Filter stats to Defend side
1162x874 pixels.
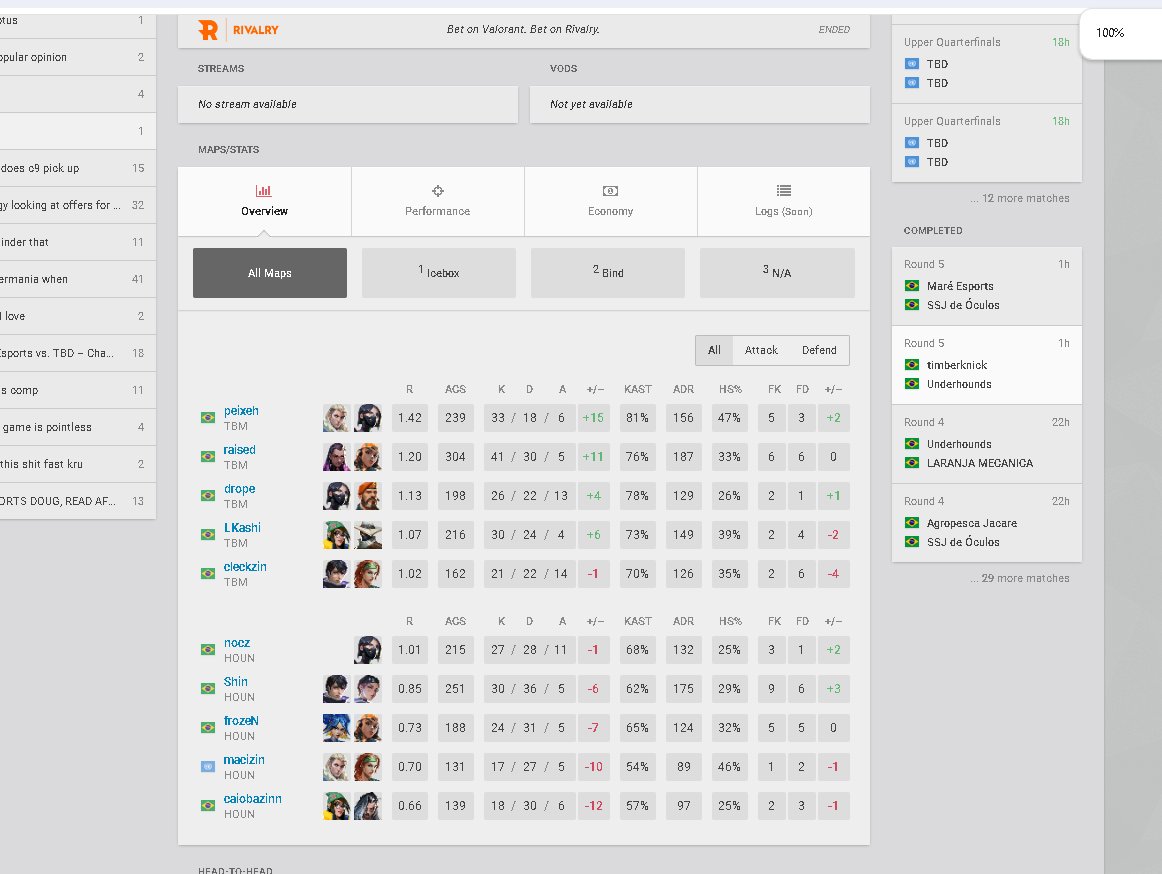(819, 351)
